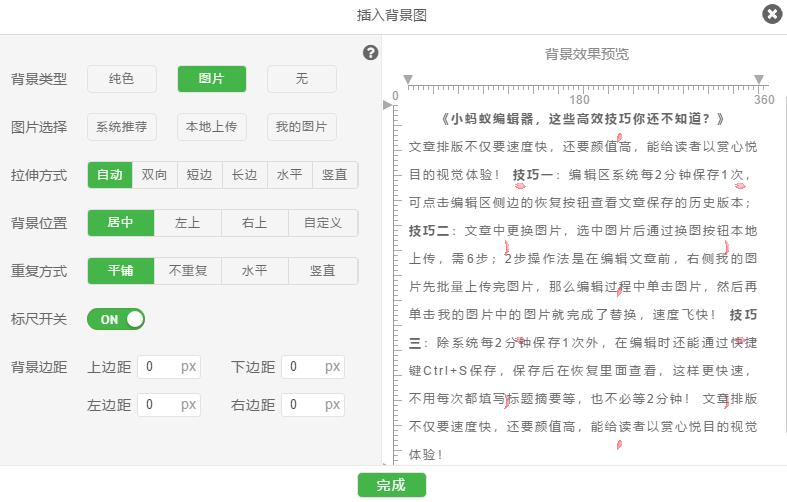Toggle the 标尺开关 ON switch
The image size is (787, 502).
(116, 319)
